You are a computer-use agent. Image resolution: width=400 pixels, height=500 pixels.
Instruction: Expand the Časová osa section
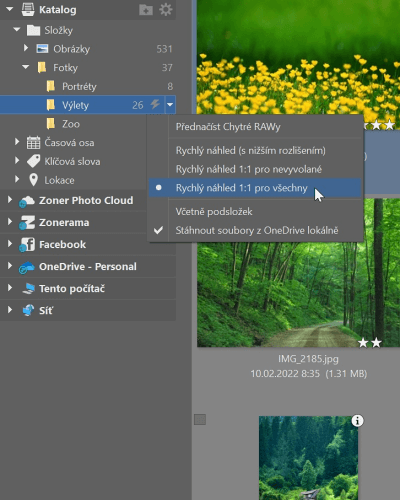(17, 142)
